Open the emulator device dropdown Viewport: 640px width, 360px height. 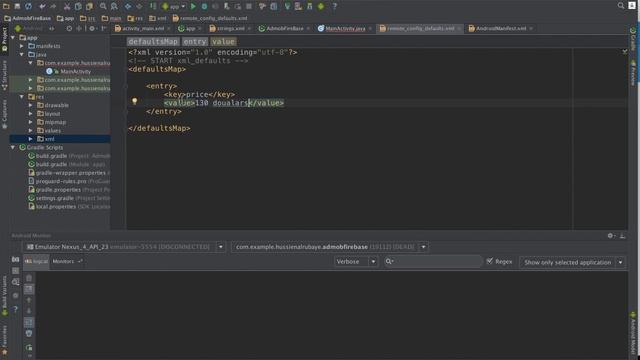221,247
